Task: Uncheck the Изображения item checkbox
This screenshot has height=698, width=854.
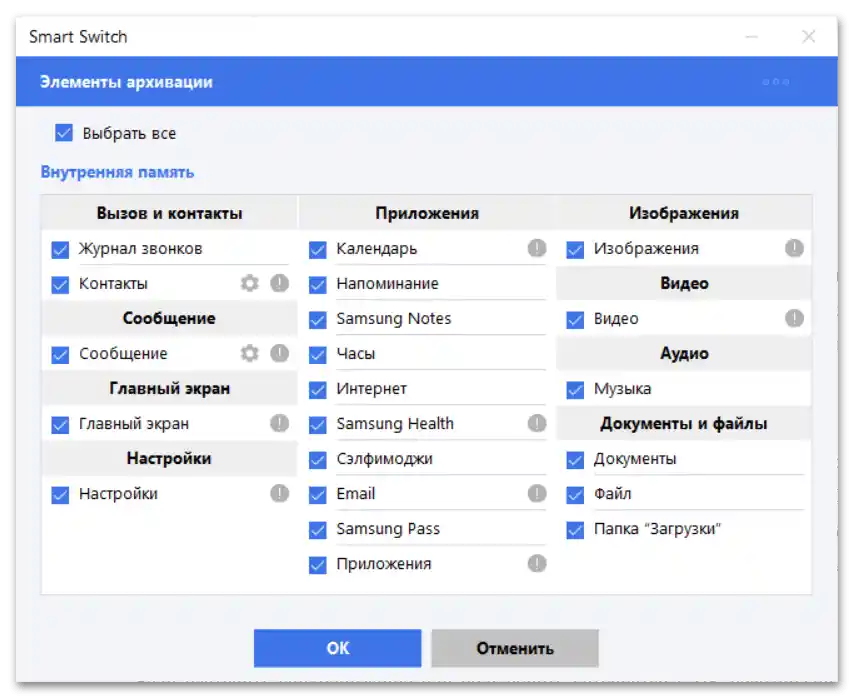Action: (575, 250)
